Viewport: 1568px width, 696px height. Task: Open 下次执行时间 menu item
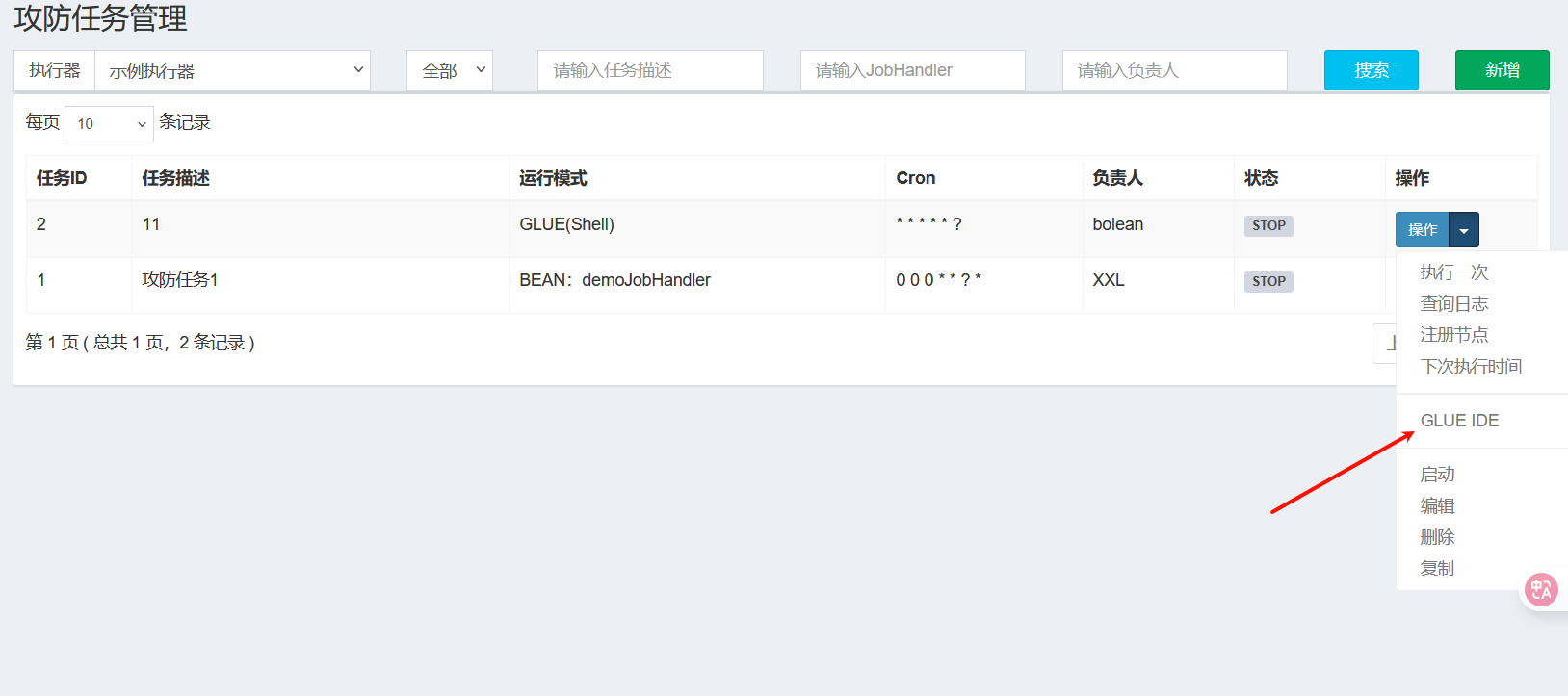[1471, 367]
